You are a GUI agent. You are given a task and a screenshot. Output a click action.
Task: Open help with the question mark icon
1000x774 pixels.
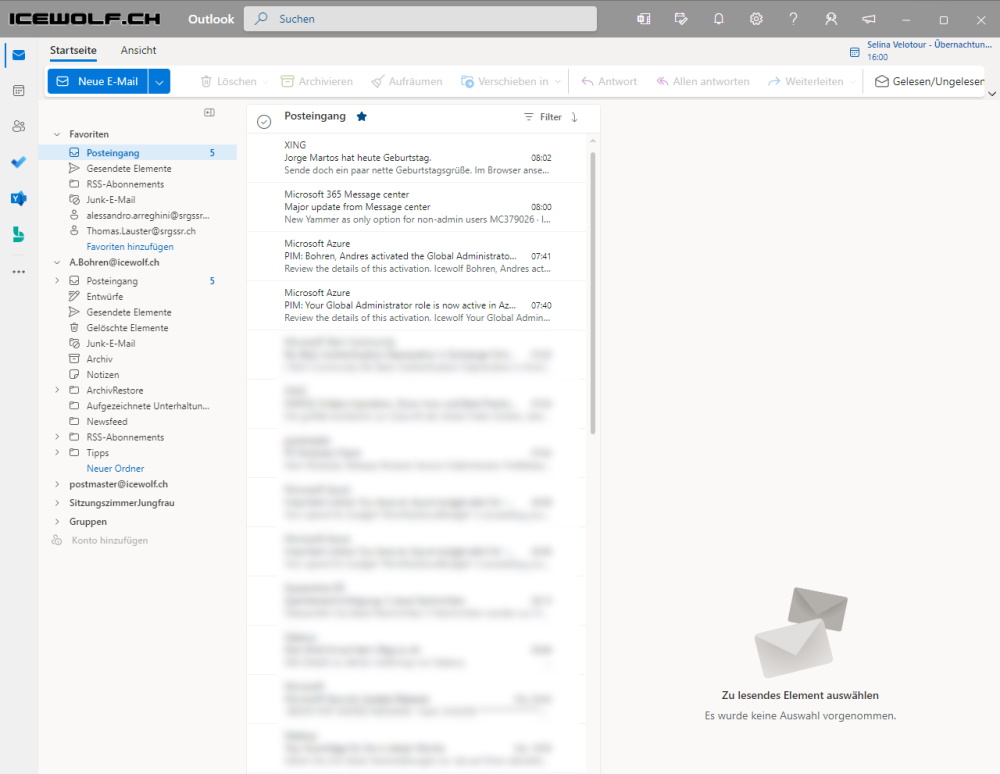tap(793, 19)
